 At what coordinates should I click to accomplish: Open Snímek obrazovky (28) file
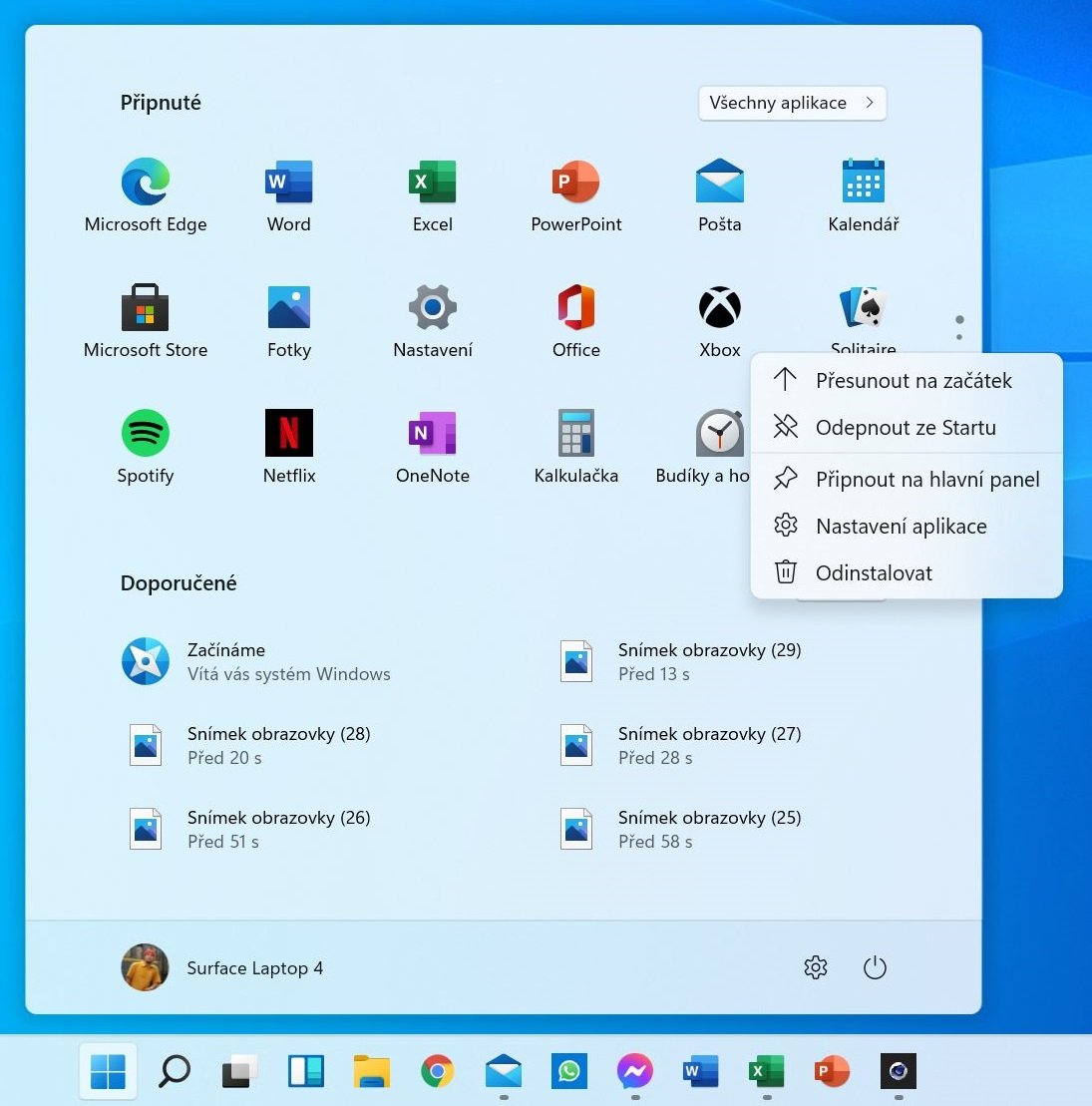point(250,746)
